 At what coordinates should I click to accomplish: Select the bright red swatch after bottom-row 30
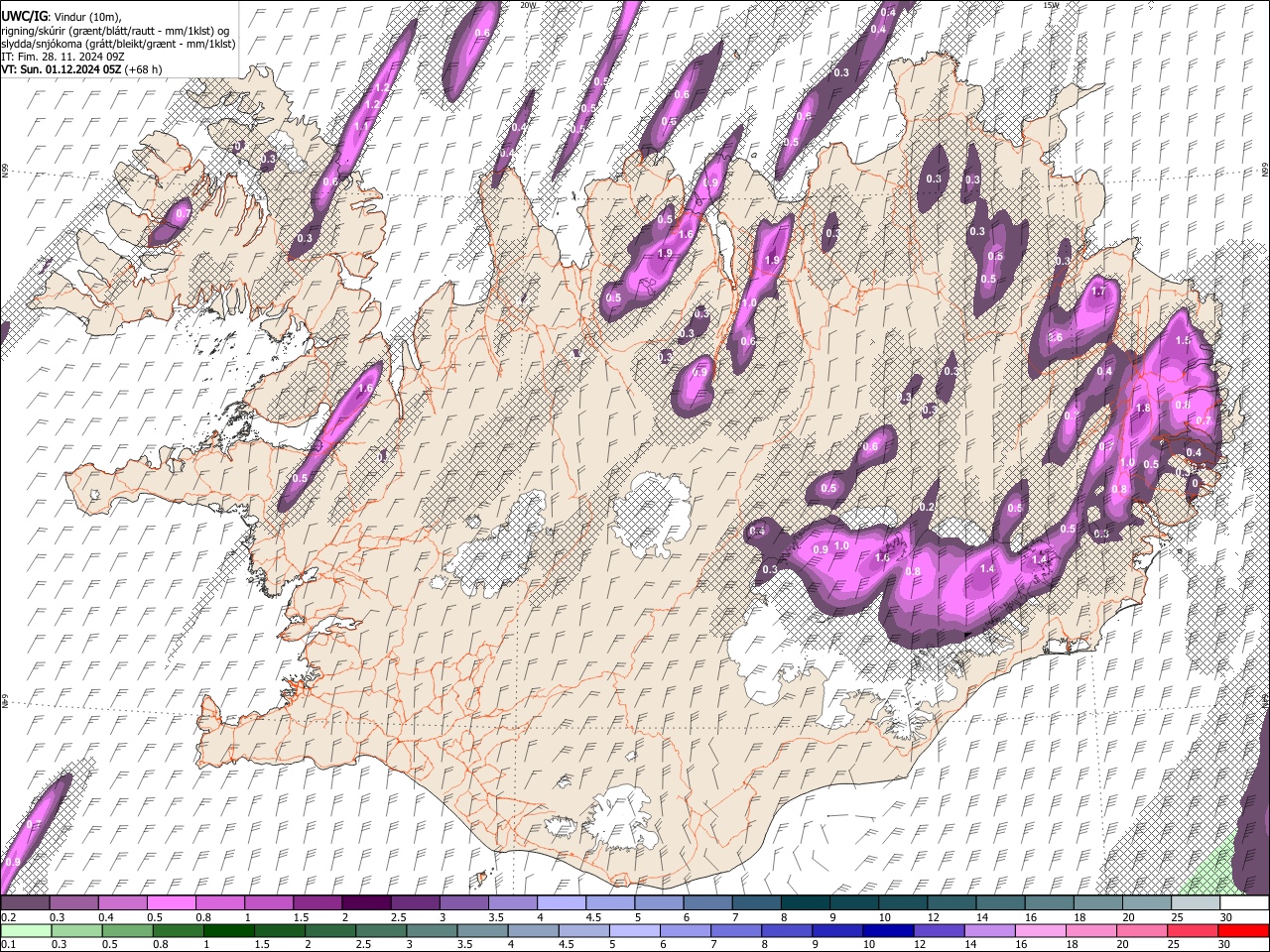pyautogui.click(x=1243, y=930)
